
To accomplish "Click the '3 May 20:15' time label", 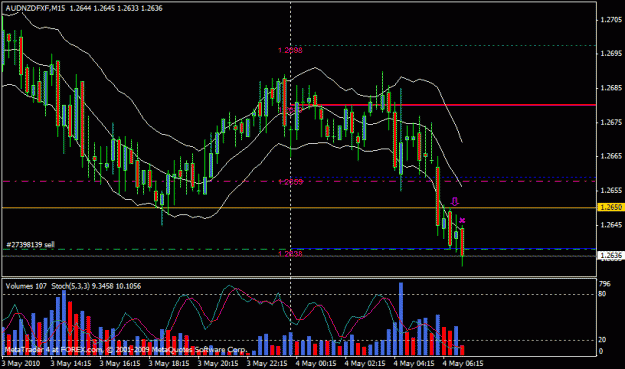I will coord(218,363).
